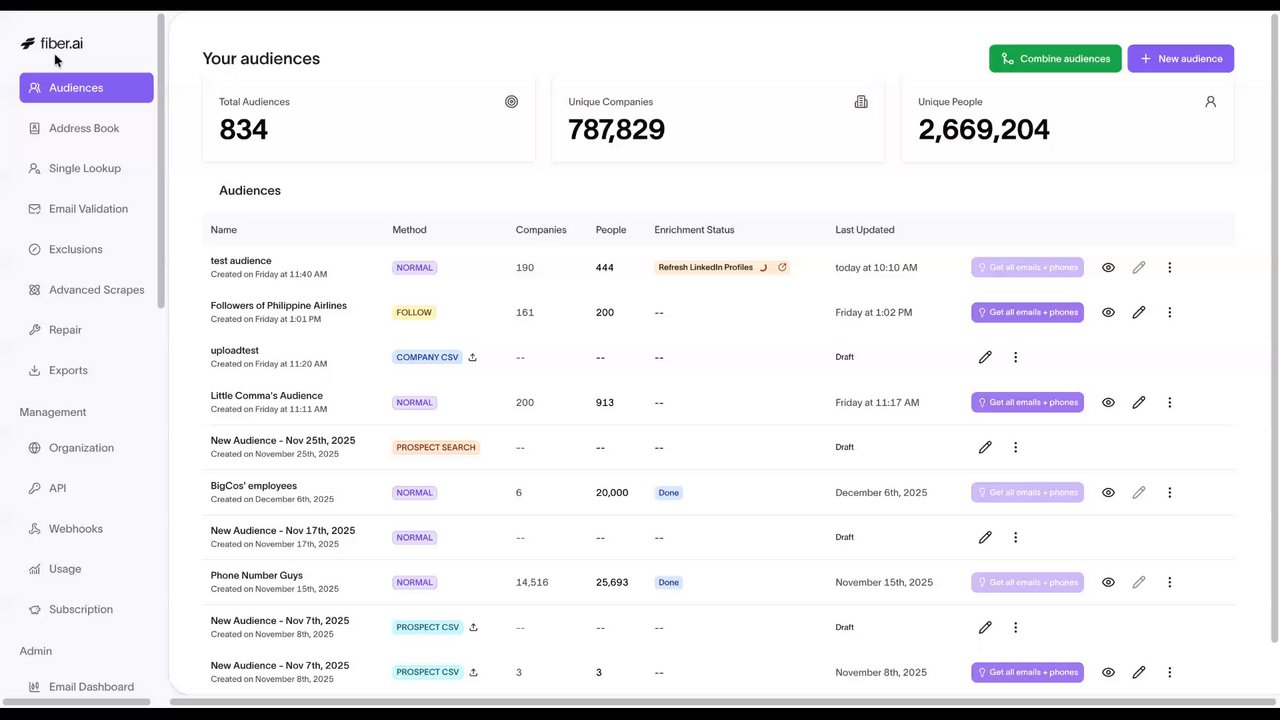Edit Little Comma's Audience
1280x720 pixels.
point(1138,403)
